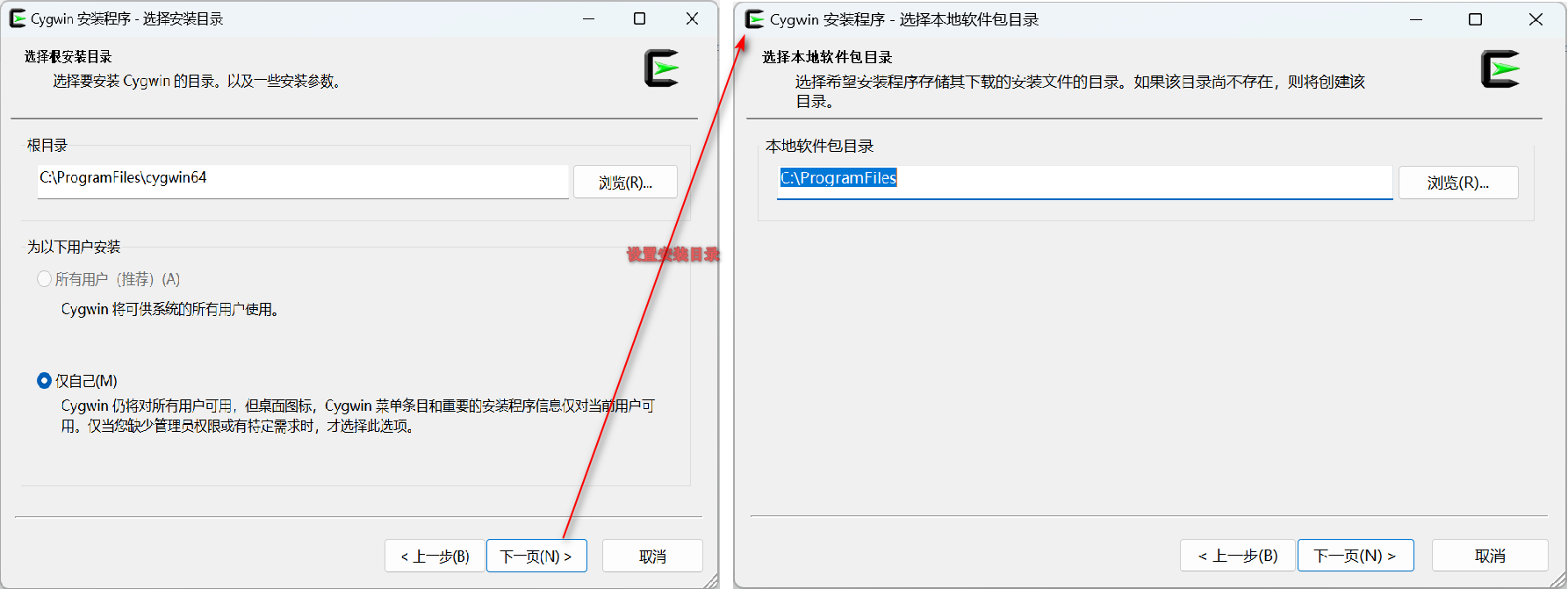The width and height of the screenshot is (1568, 589).
Task: Click description text starting 'Cygwin 仍将对所有用户可用'
Action: tap(358, 416)
